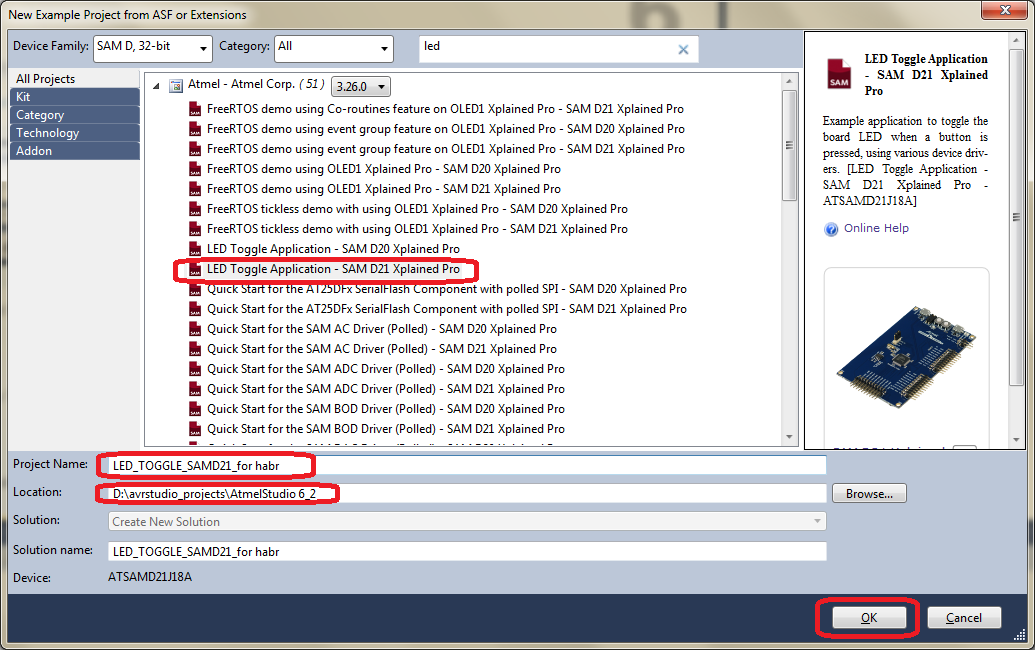Click the description panel scrollbar thumb
1035x650 pixels.
coord(1017,217)
